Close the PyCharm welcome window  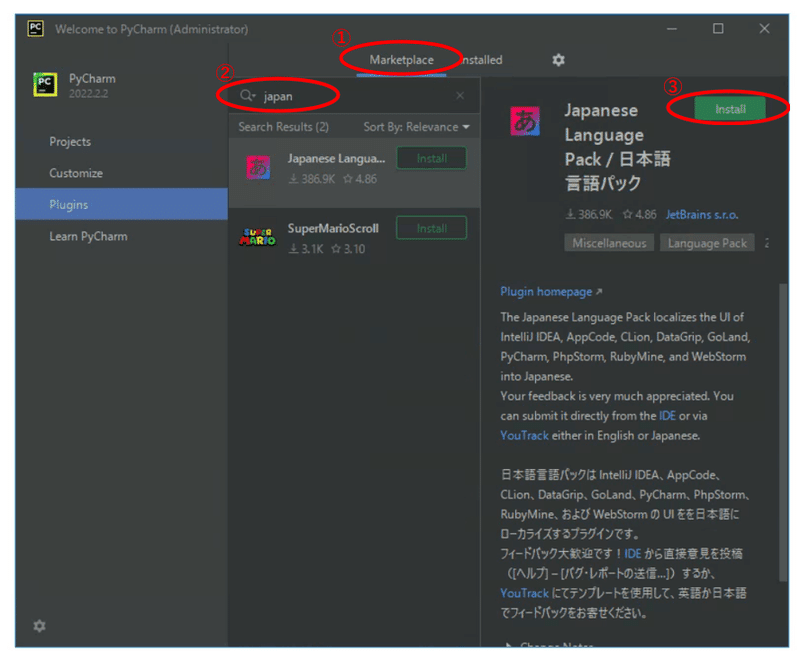[764, 29]
